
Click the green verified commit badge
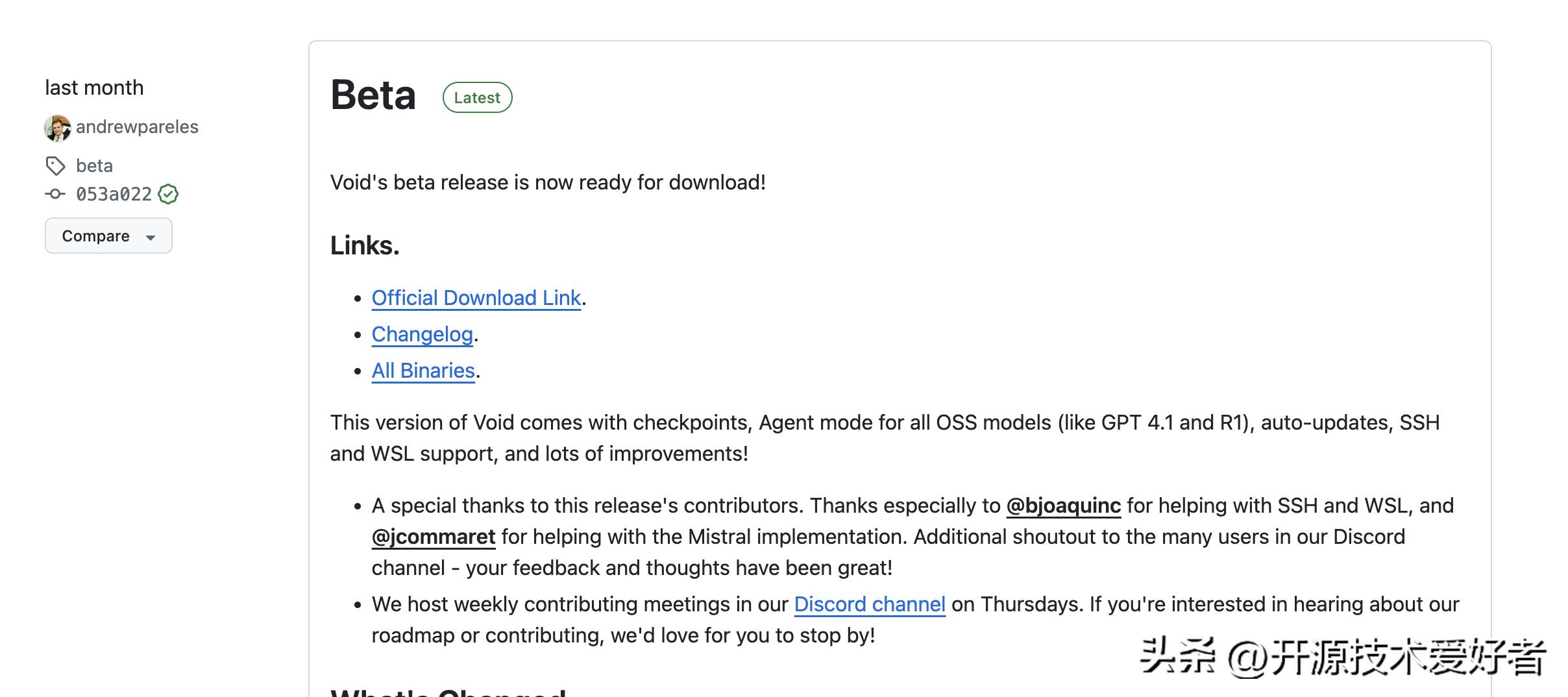click(x=168, y=194)
